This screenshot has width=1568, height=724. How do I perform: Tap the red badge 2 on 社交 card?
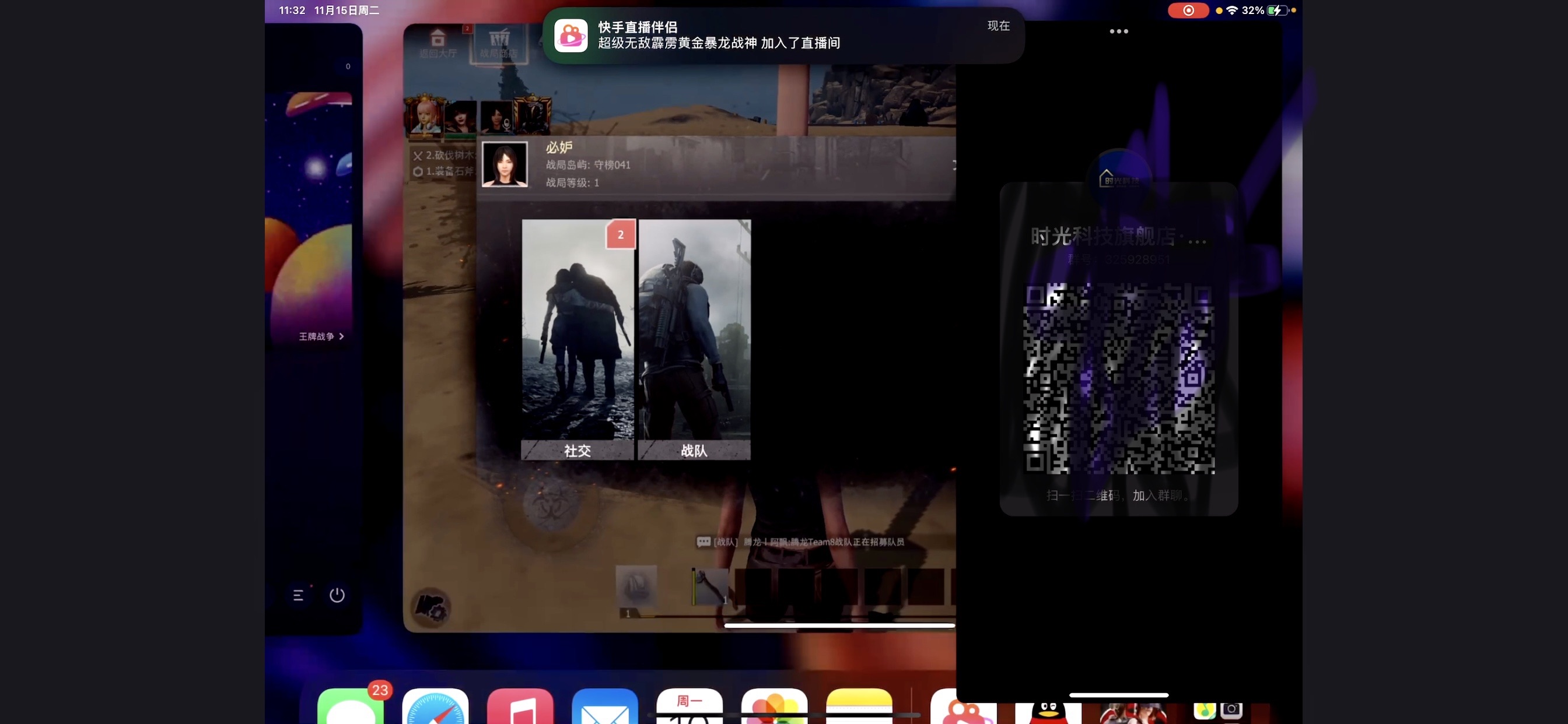coord(621,234)
